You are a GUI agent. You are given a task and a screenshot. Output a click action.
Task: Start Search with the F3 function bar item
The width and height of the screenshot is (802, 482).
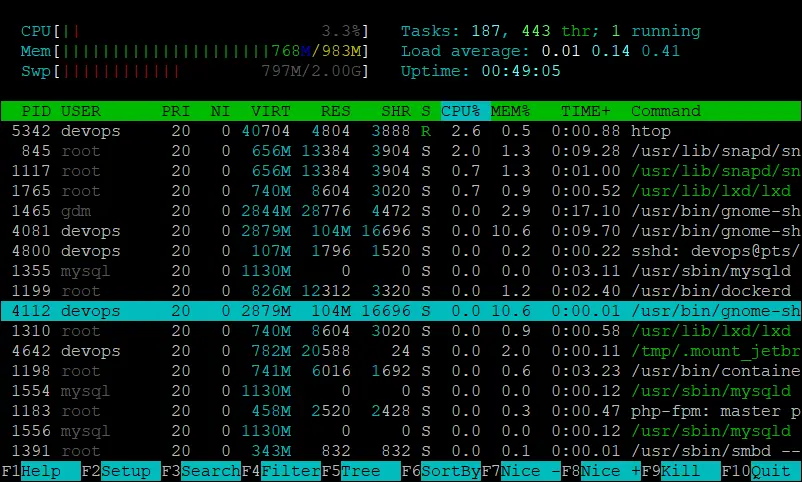point(200,471)
